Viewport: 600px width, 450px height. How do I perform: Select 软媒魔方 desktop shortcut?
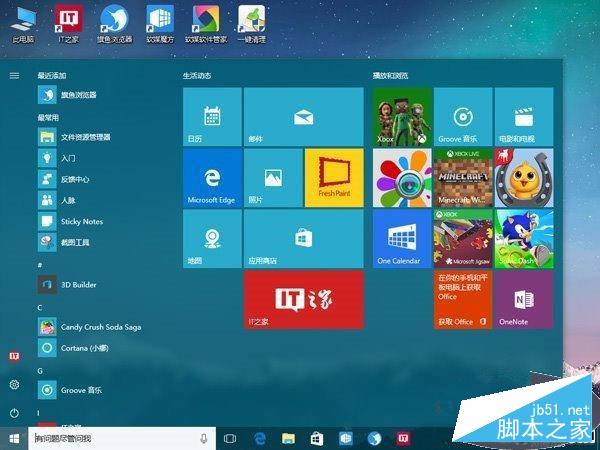pos(160,24)
